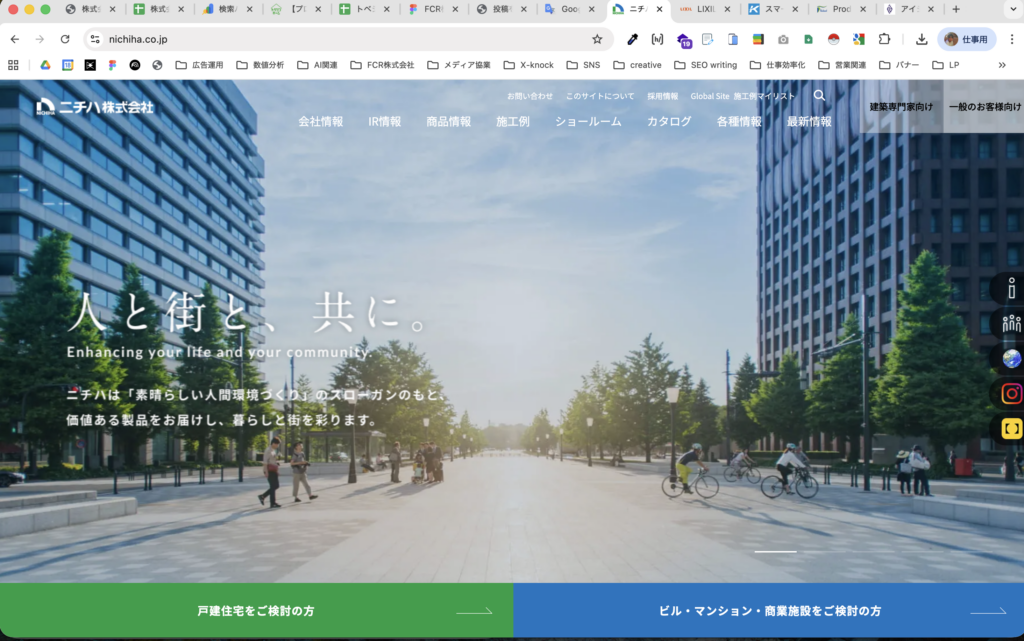Click the Downloads icon in Chrome toolbar
The width and height of the screenshot is (1024, 641).
tap(920, 38)
